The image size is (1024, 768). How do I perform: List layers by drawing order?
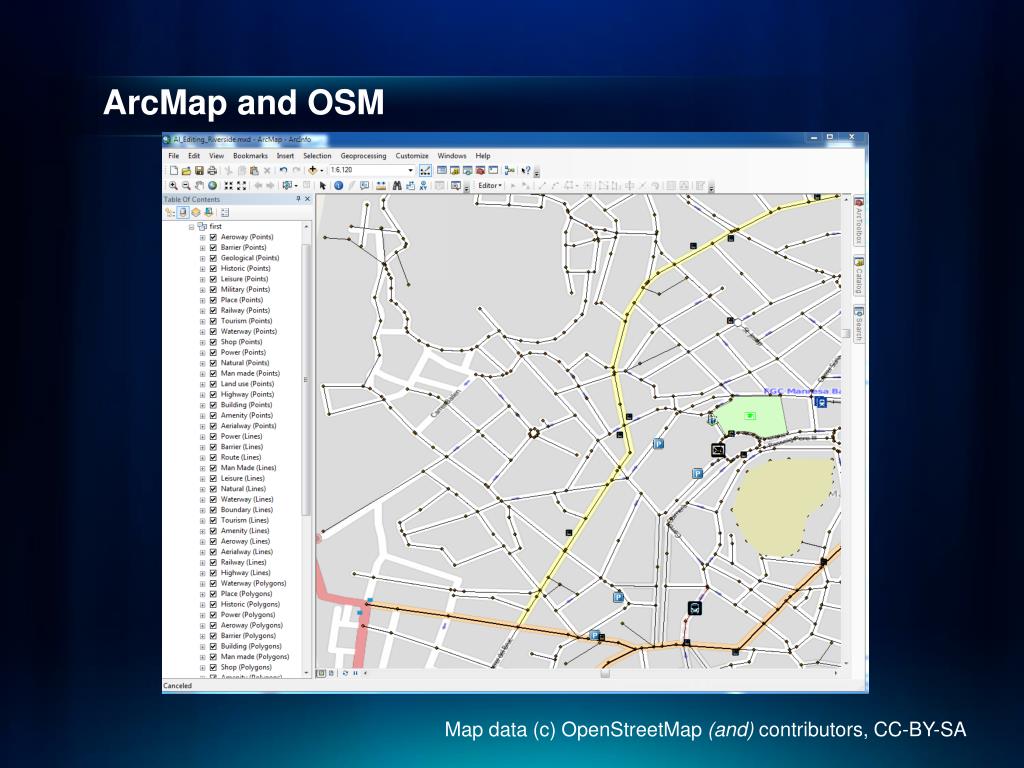[x=170, y=212]
